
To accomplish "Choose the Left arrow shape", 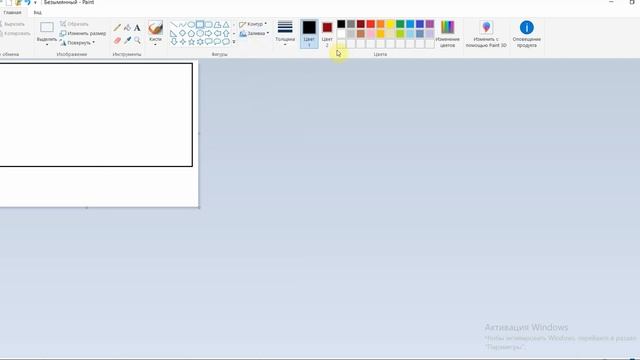I will 217,33.
